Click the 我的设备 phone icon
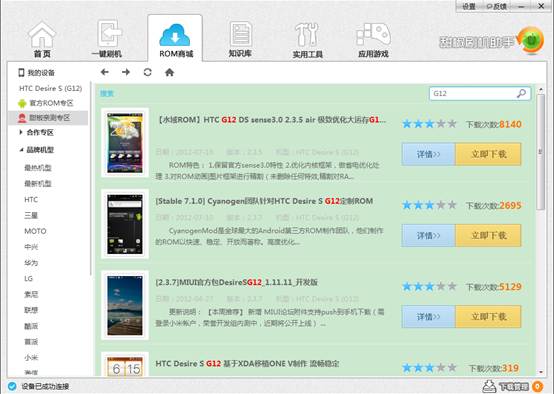Viewport: 554px width, 394px height. point(21,72)
